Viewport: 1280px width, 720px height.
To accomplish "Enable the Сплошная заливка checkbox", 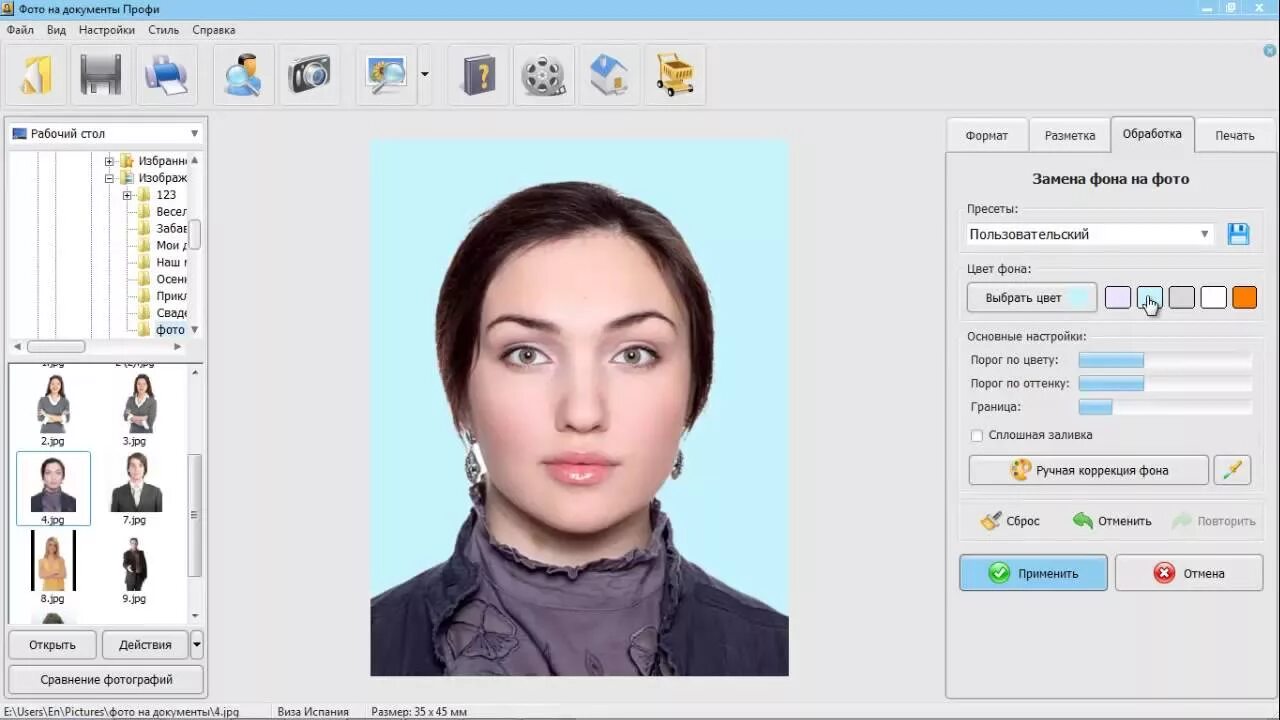I will 977,436.
